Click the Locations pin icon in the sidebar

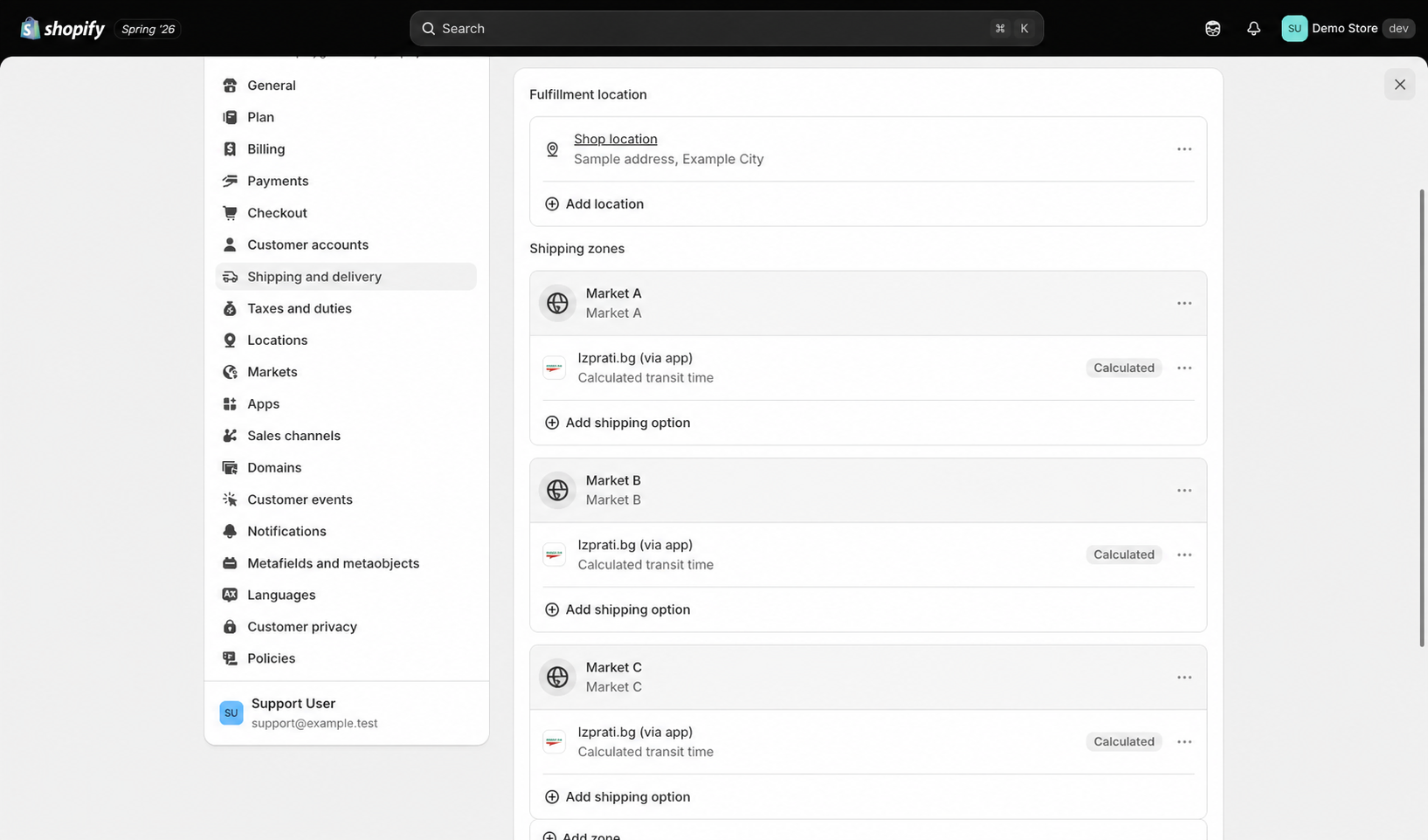pyautogui.click(x=230, y=341)
